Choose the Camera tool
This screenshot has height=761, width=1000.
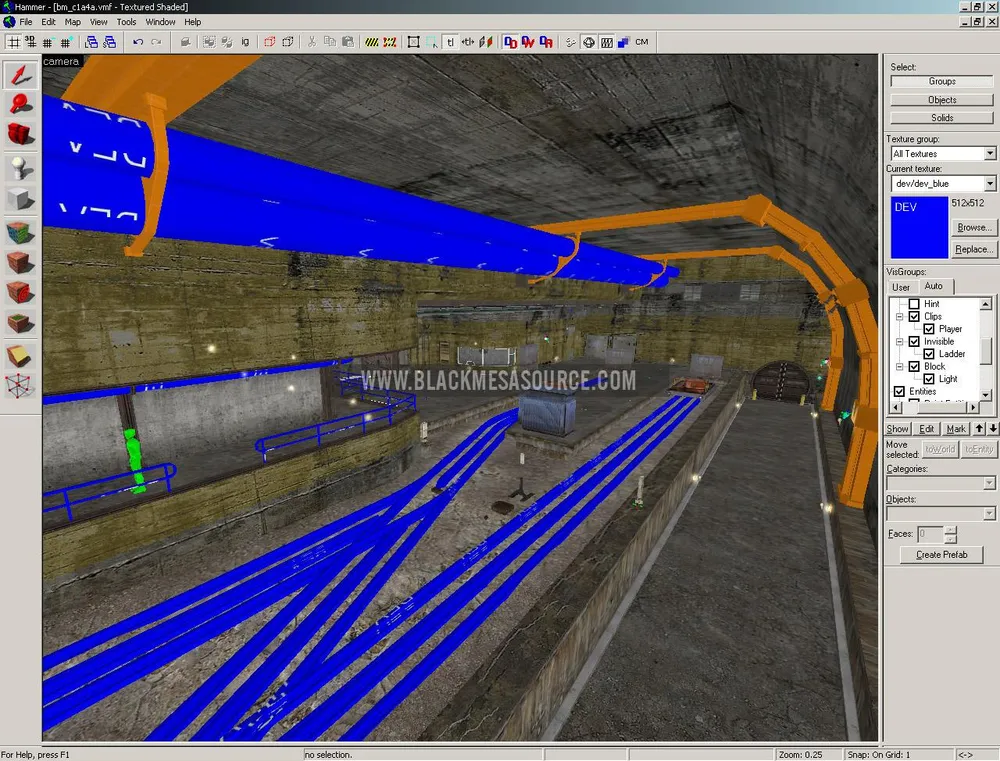click(21, 134)
